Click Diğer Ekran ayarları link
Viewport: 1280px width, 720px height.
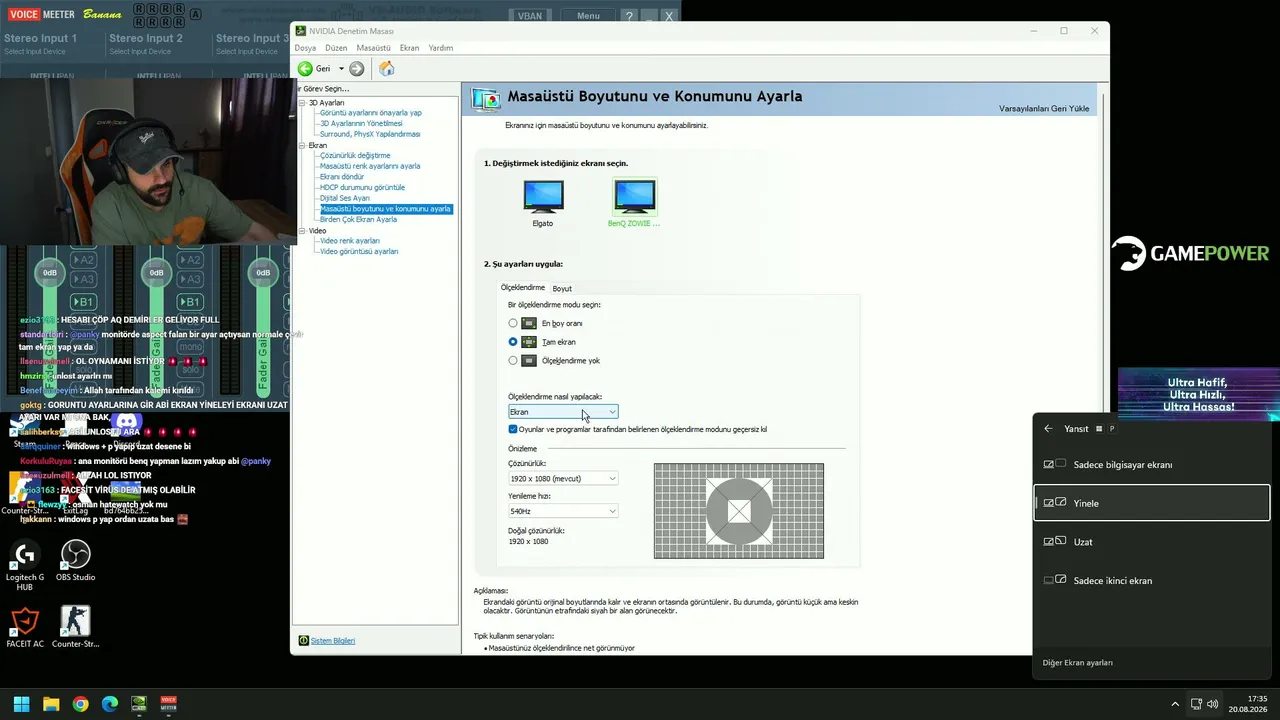(x=1078, y=662)
